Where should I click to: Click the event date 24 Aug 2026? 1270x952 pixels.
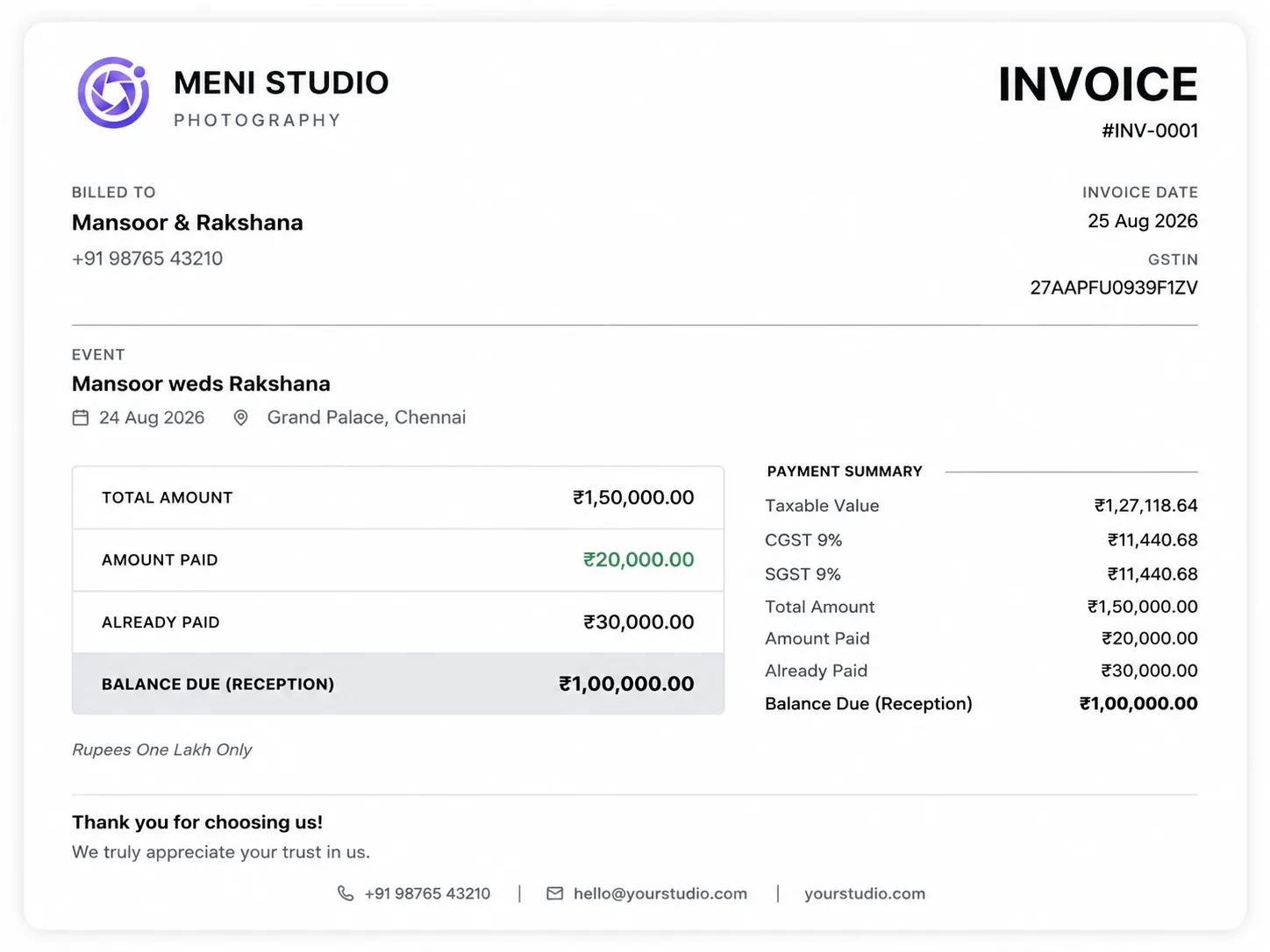pos(152,418)
